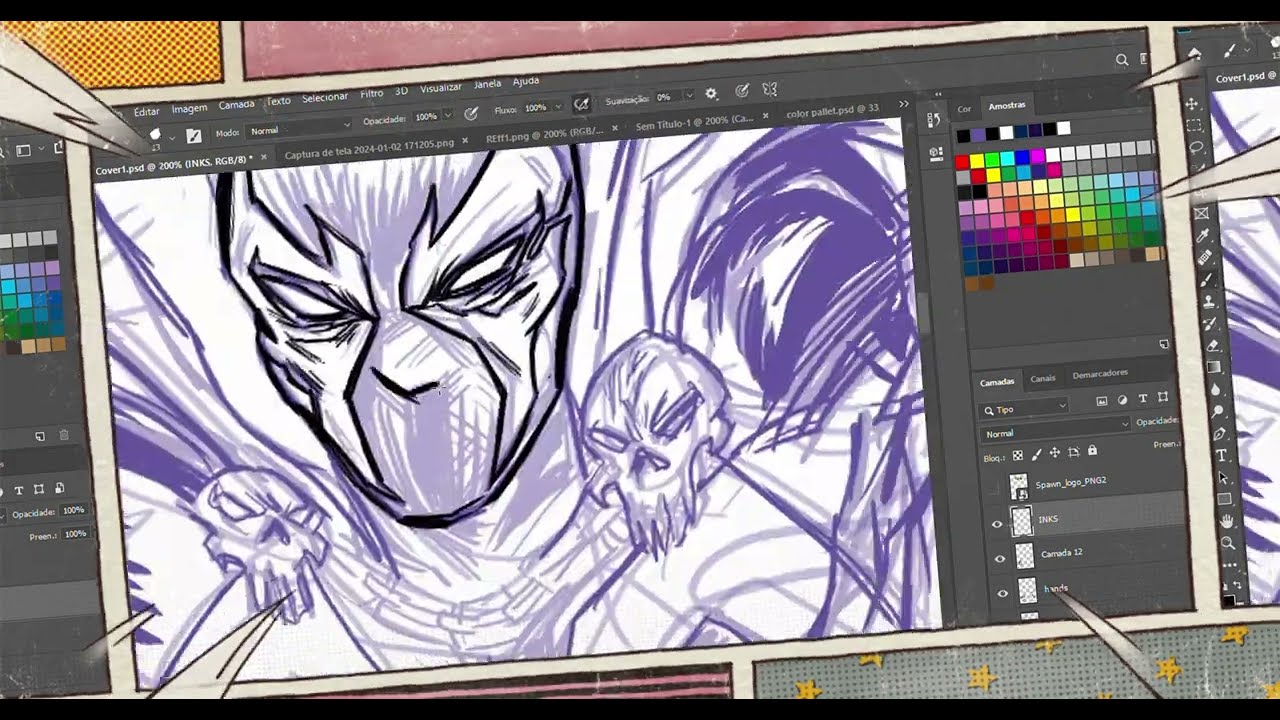This screenshot has height=720, width=1280.
Task: Toggle lock transparent pixels
Action: [x=1018, y=455]
